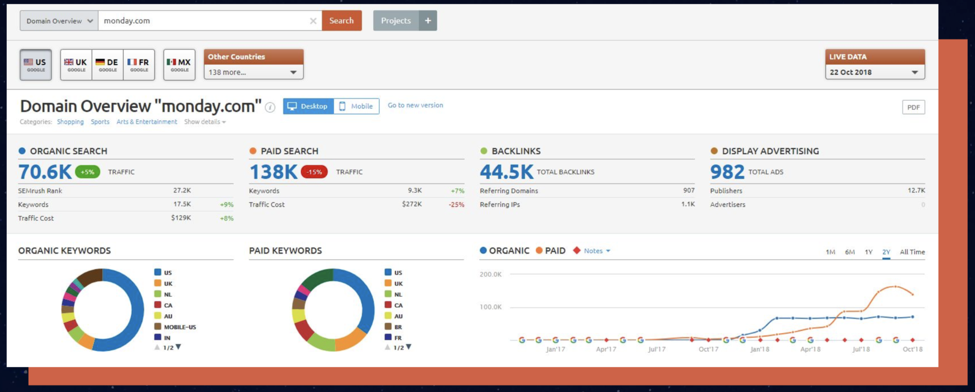Clear the search field with the X icon
This screenshot has width=975, height=392.
[x=313, y=21]
